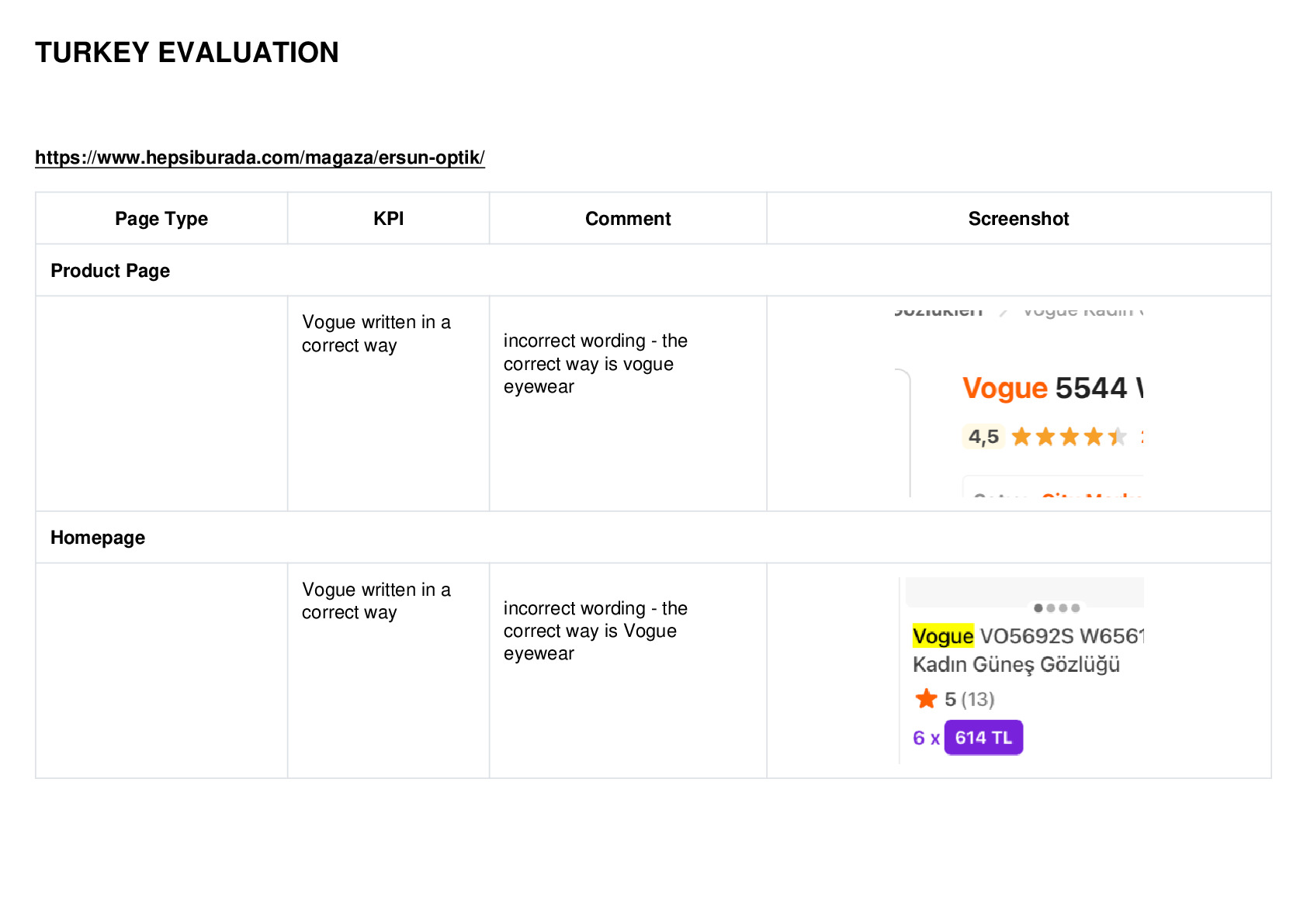Open the hepsiburada ersun-optik store link
Image resolution: width=1307 pixels, height=924 pixels.
point(260,157)
